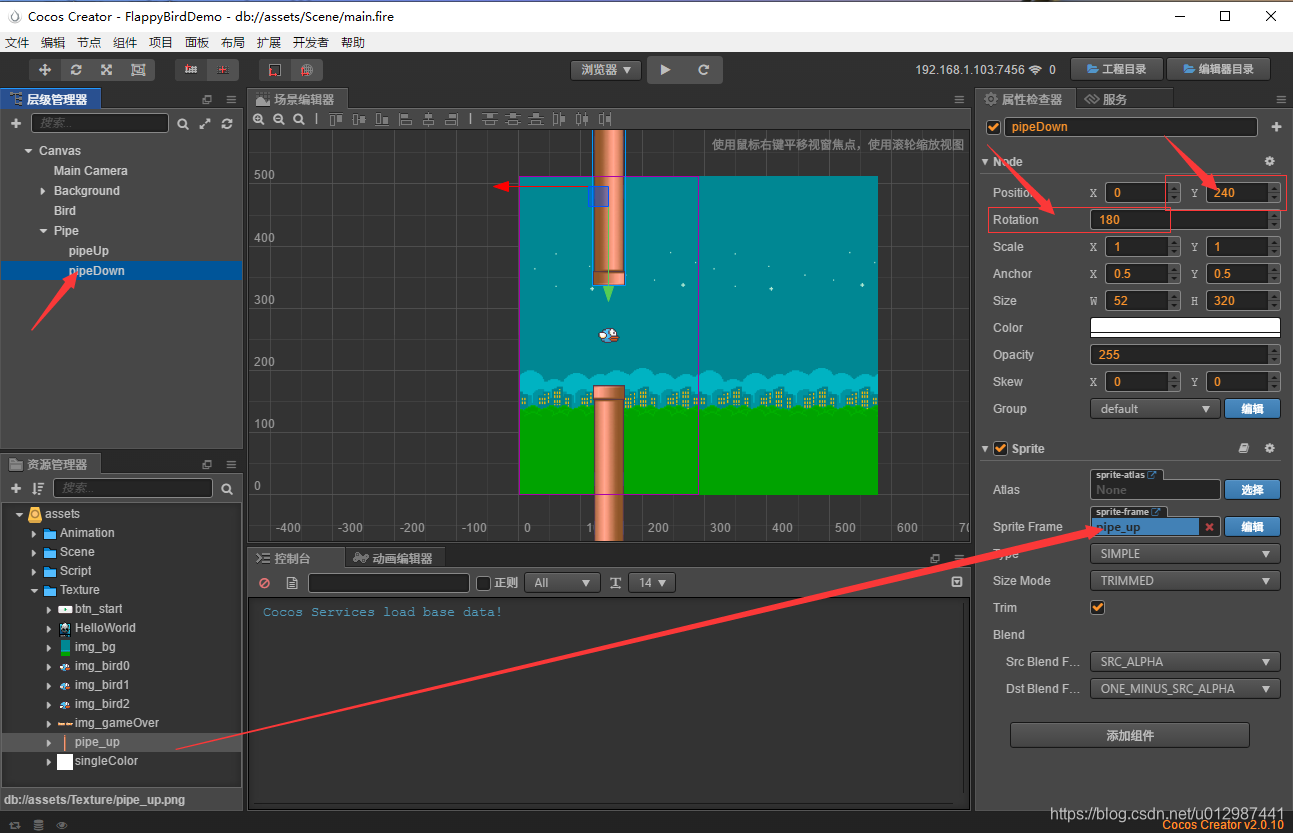The image size is (1293, 833).
Task: Click the 编辑器目录 button
Action: pos(1218,69)
